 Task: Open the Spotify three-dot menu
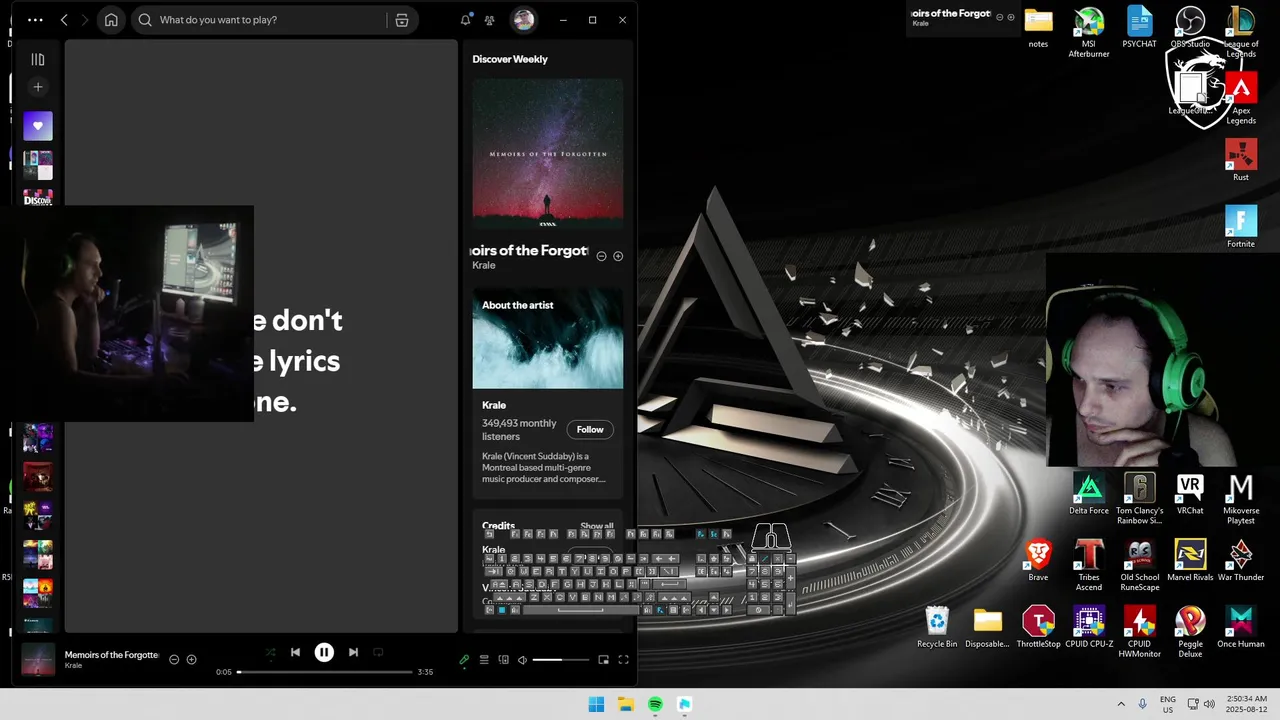click(x=35, y=20)
